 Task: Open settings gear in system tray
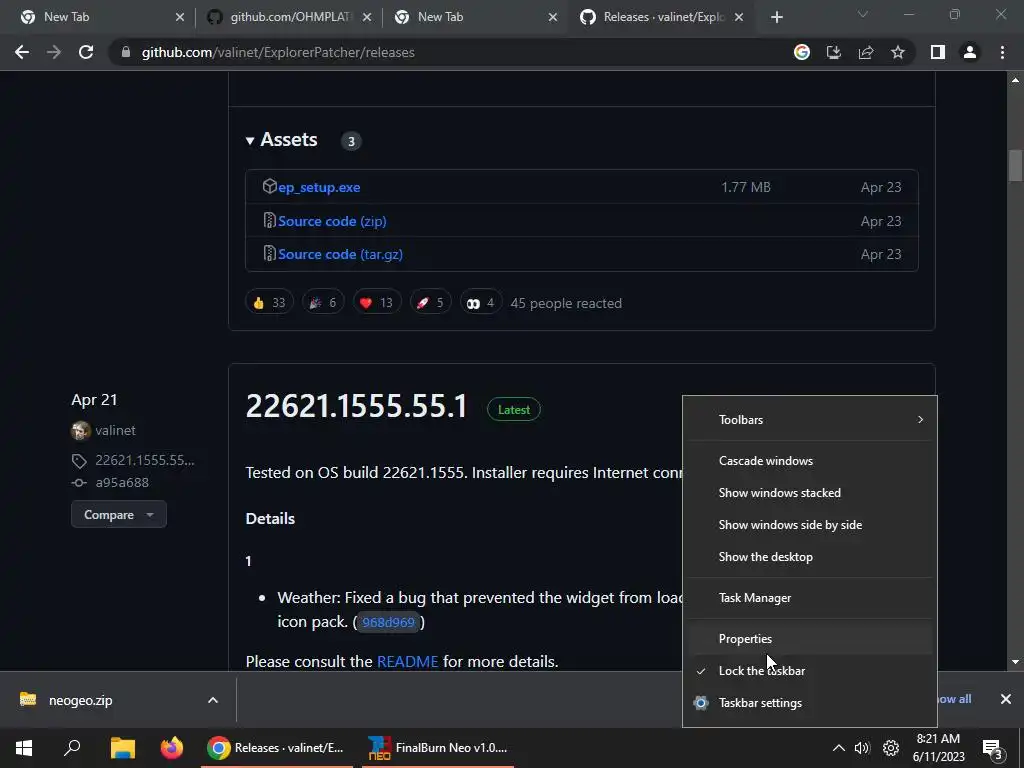pos(891,748)
